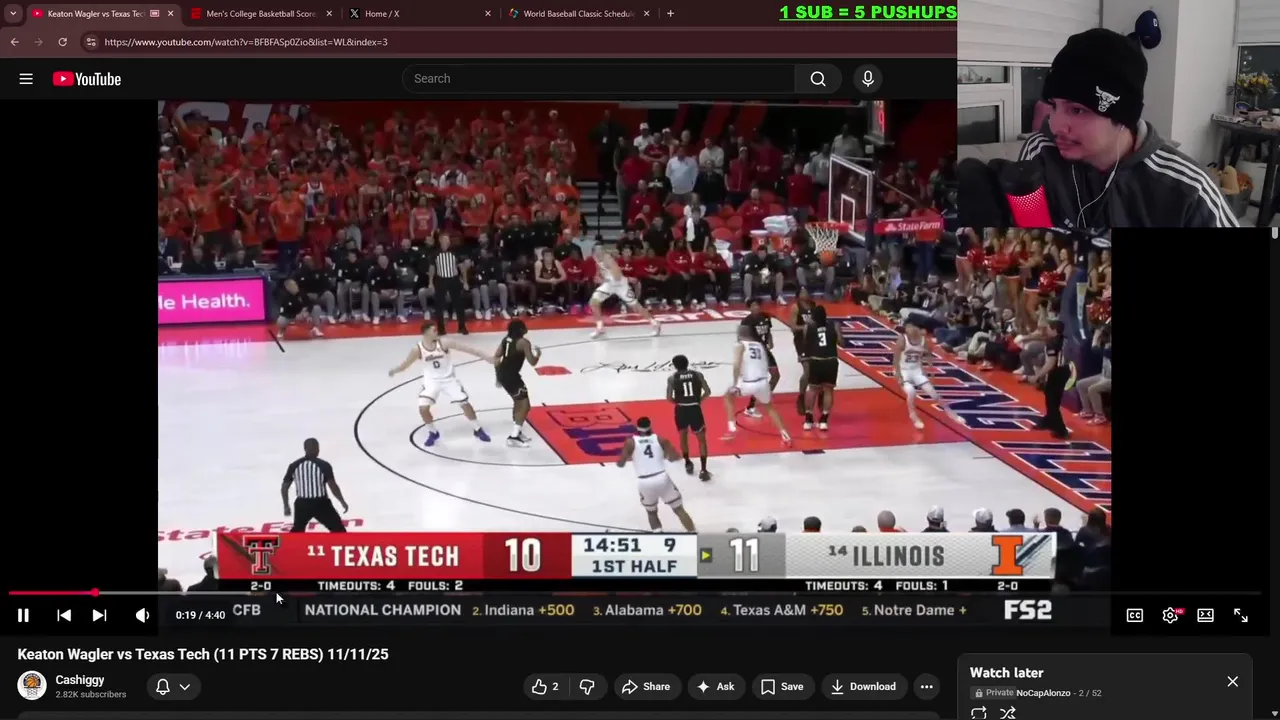View site information icon in address bar
The width and height of the screenshot is (1280, 720).
pos(91,42)
